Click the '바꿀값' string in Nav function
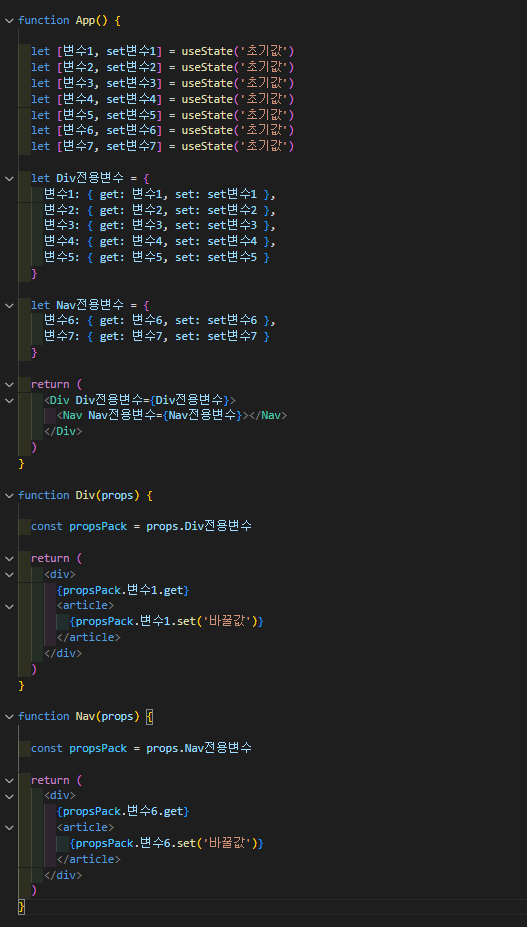 [228, 843]
